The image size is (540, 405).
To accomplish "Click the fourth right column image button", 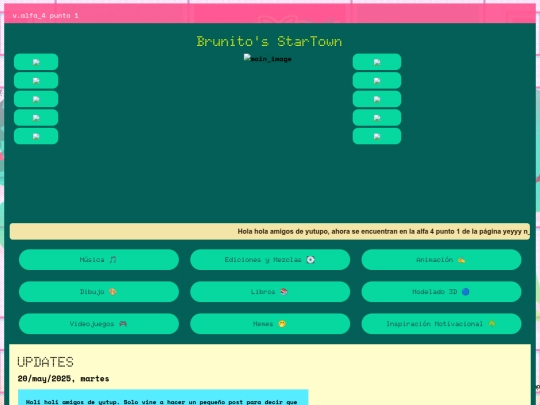I will coord(377,118).
